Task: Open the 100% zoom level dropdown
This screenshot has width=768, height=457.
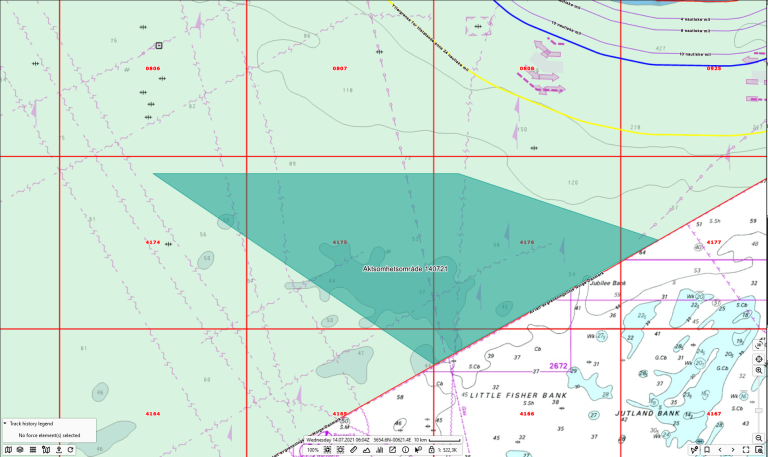Action: (314, 450)
